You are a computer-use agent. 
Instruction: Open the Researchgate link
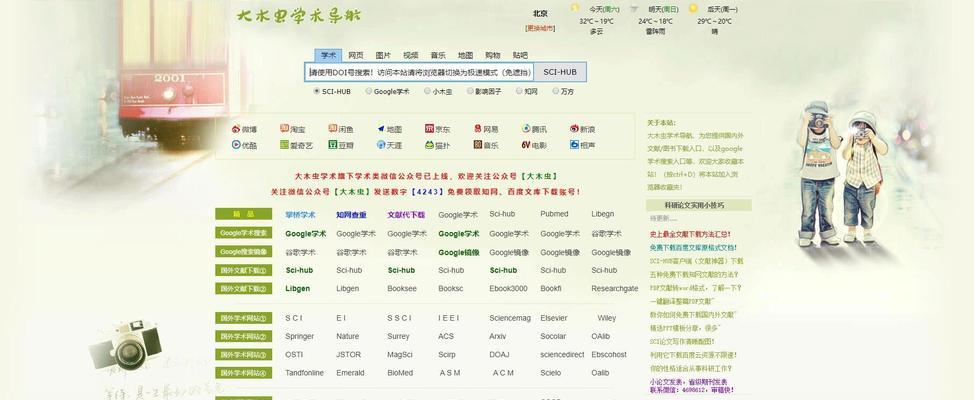point(615,289)
